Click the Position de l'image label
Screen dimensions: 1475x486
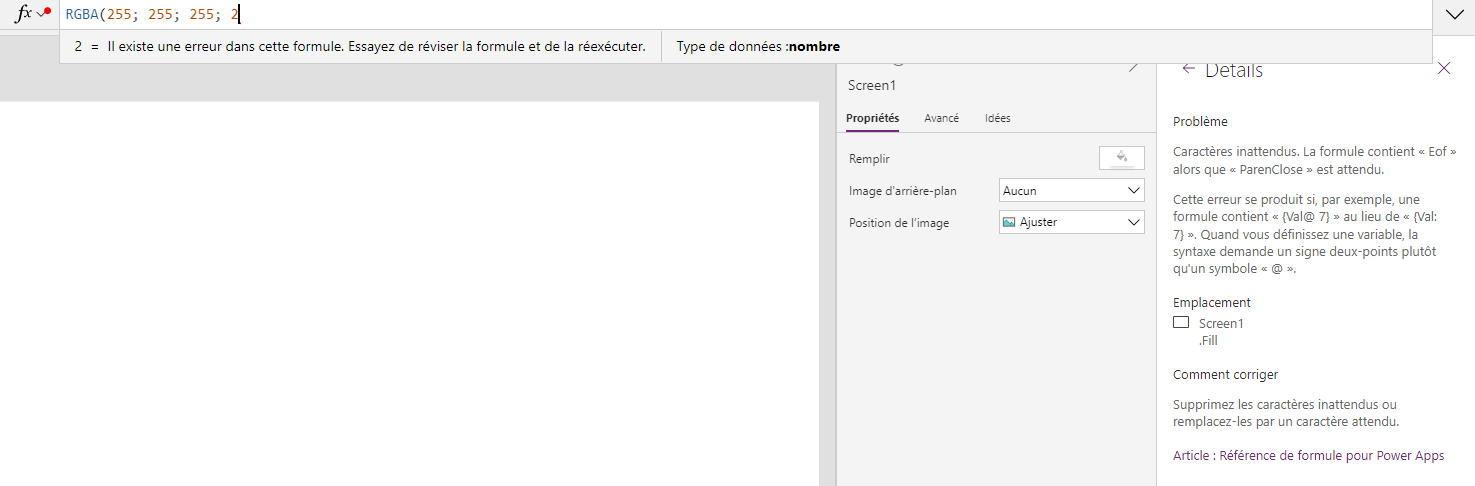click(x=899, y=223)
